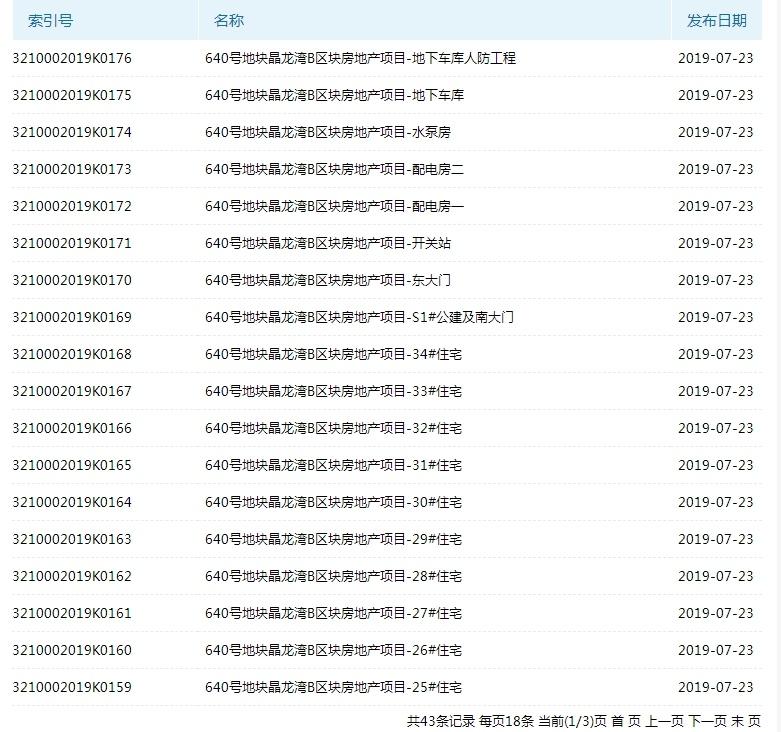Select index number 3210002019K0163

[72, 539]
